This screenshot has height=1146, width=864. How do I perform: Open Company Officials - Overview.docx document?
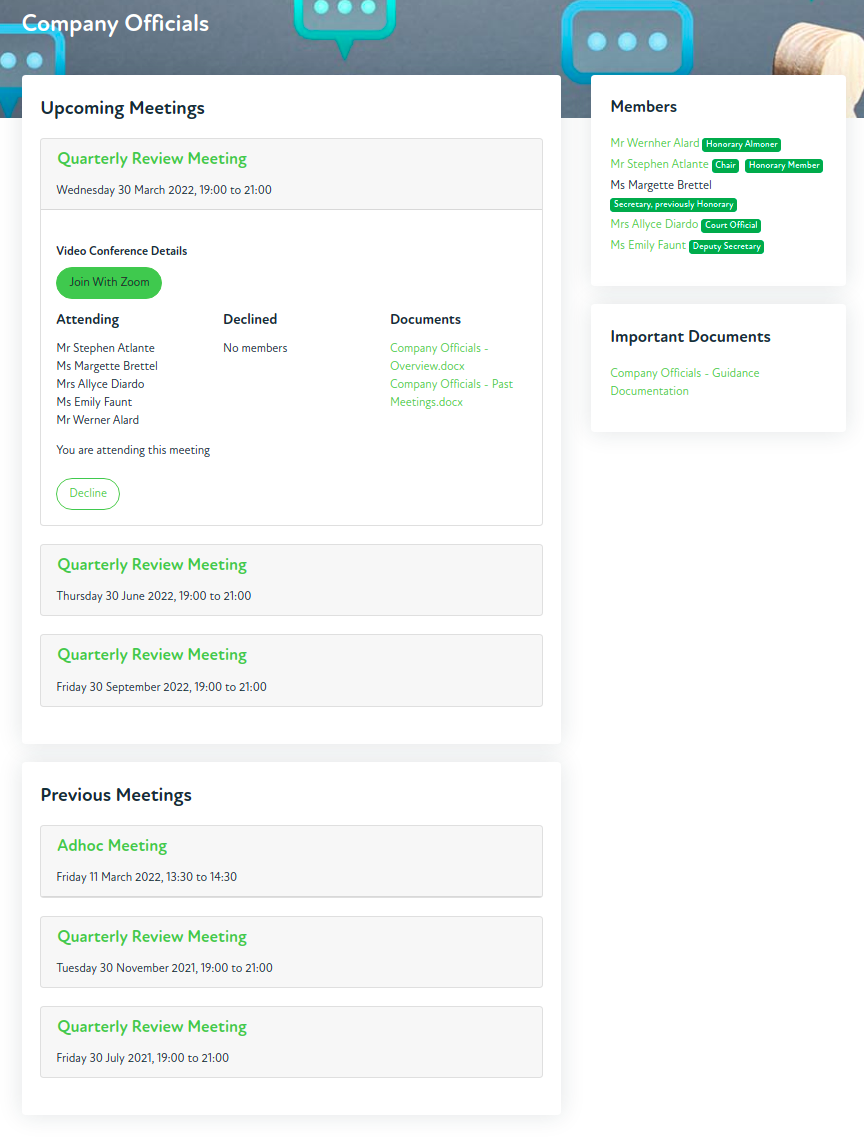(x=439, y=357)
